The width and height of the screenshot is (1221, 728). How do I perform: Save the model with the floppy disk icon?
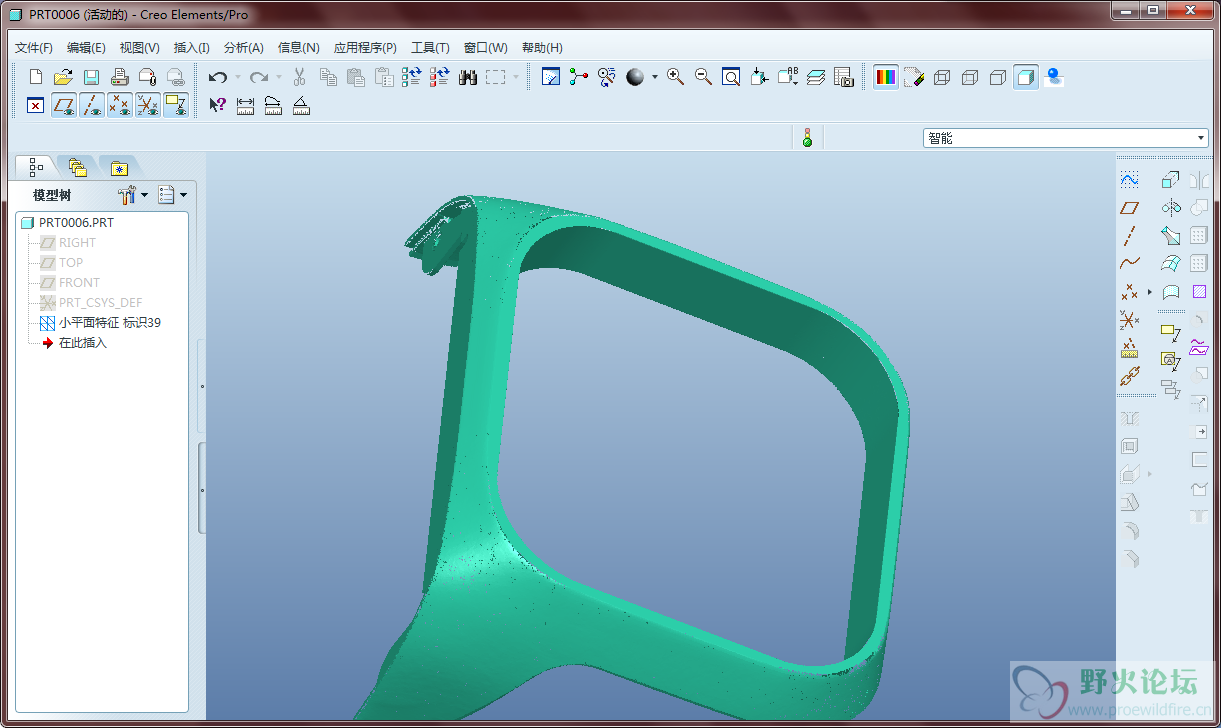point(91,77)
